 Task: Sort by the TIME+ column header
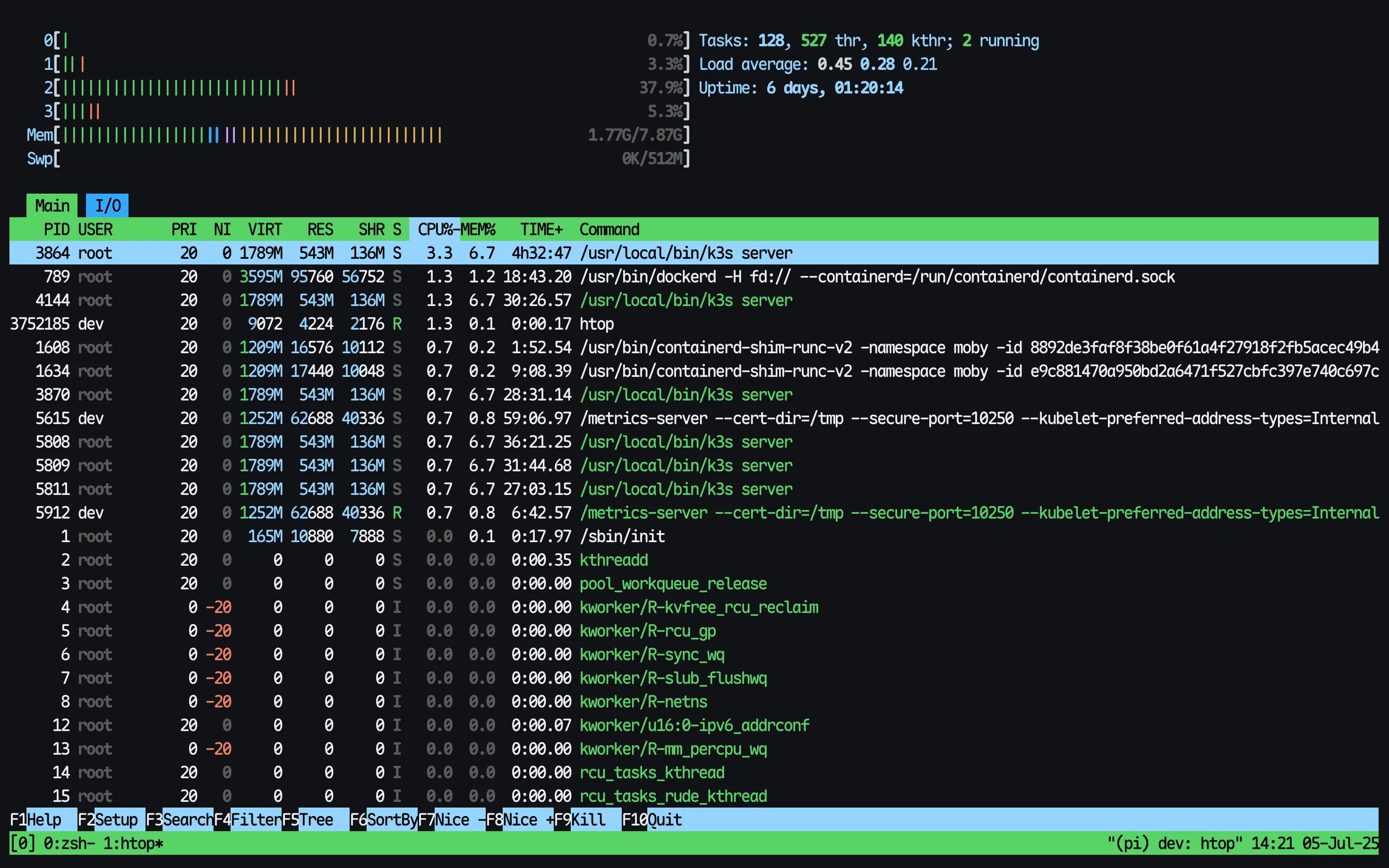(x=541, y=230)
